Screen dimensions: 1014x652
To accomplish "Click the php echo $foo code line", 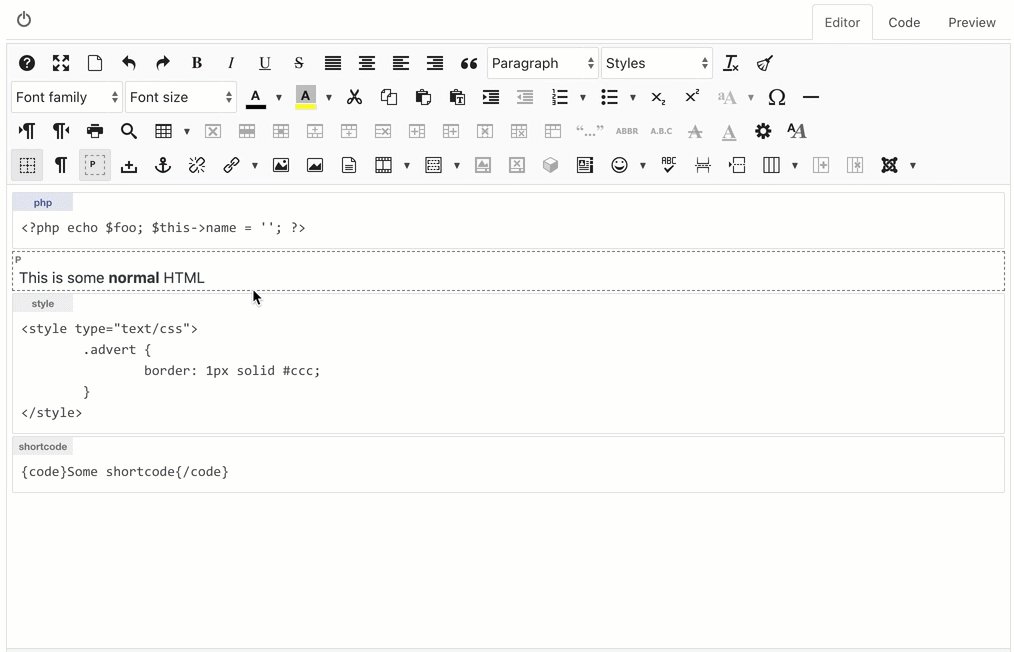I will [163, 228].
